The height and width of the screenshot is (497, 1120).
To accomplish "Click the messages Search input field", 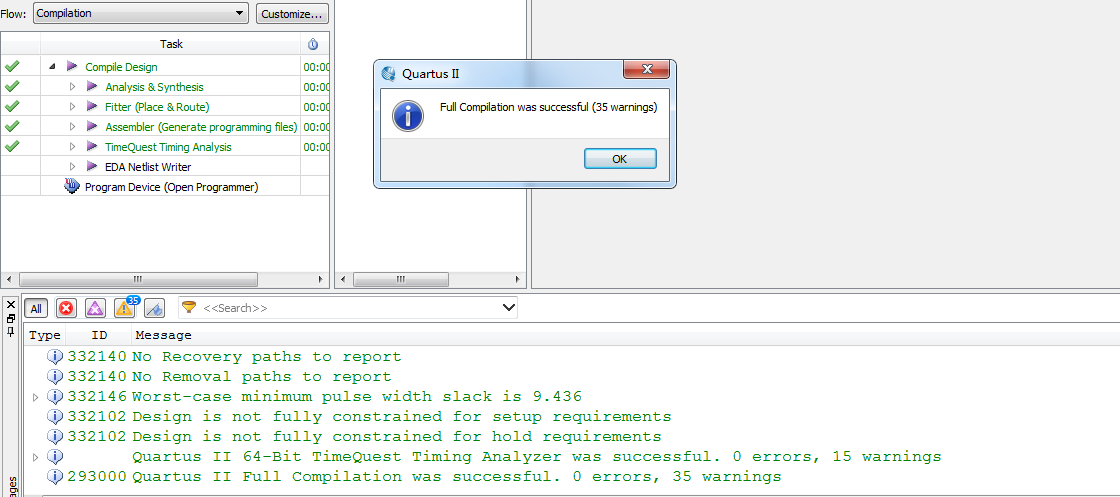I will pos(350,308).
